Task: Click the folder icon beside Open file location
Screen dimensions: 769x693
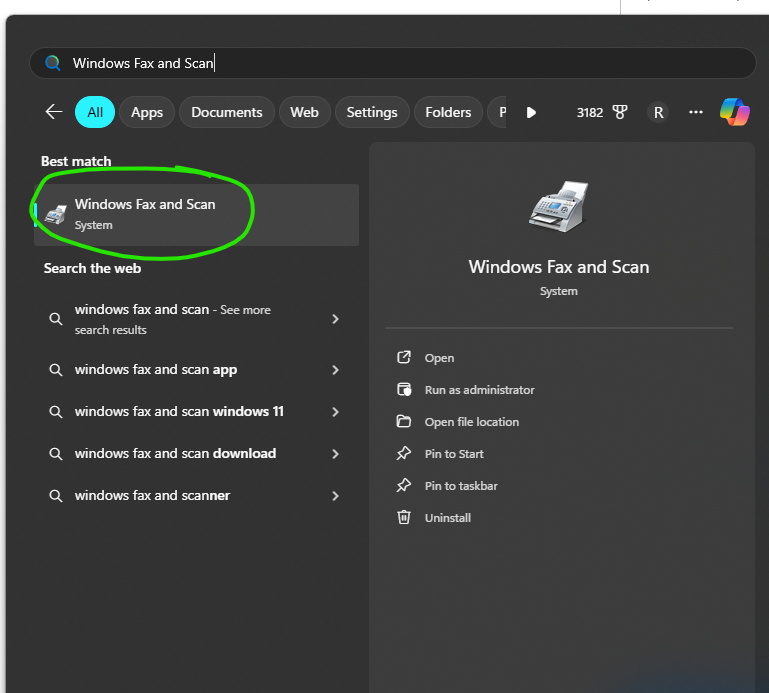Action: [404, 421]
